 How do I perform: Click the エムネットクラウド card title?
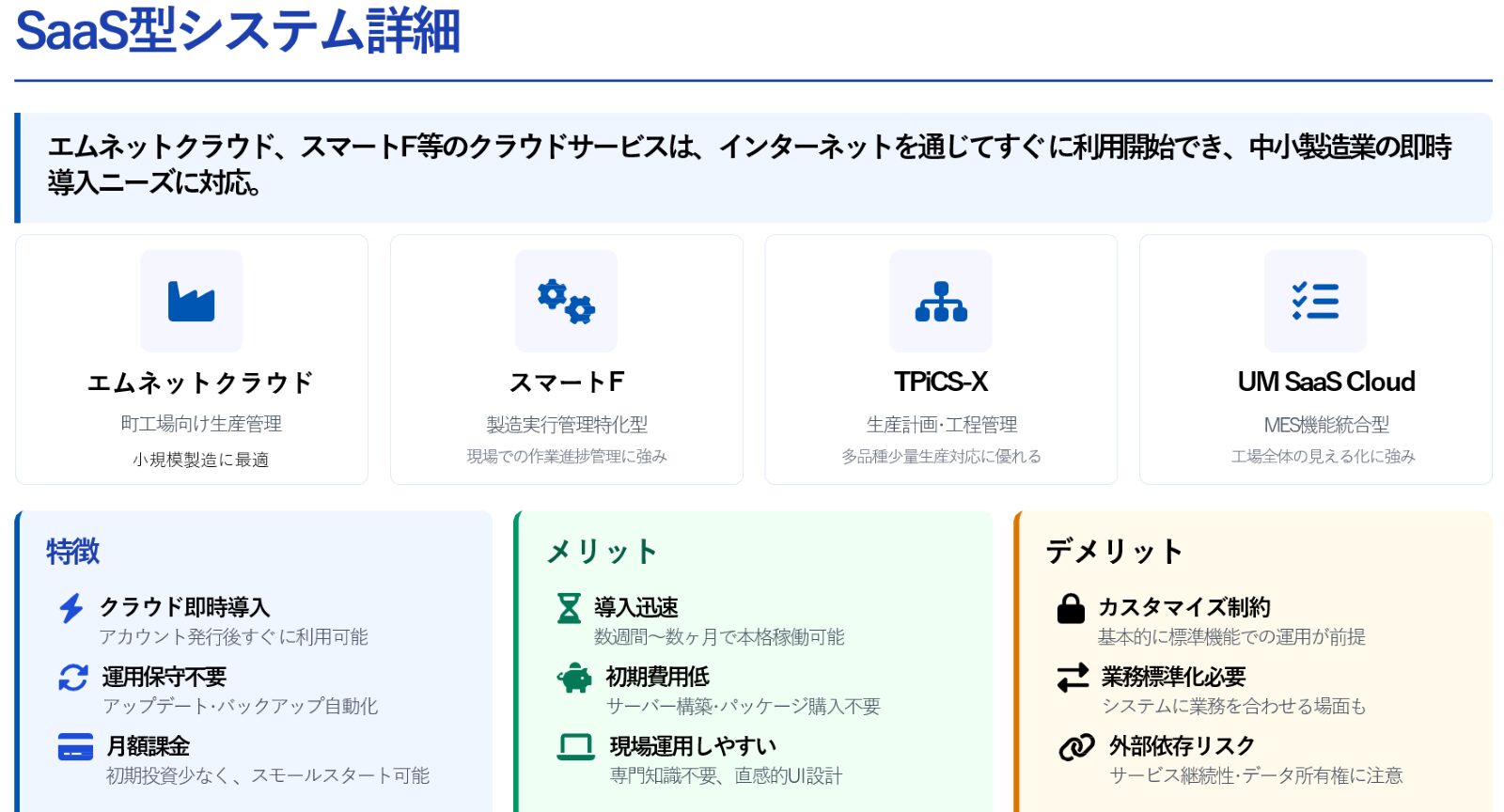click(x=200, y=383)
